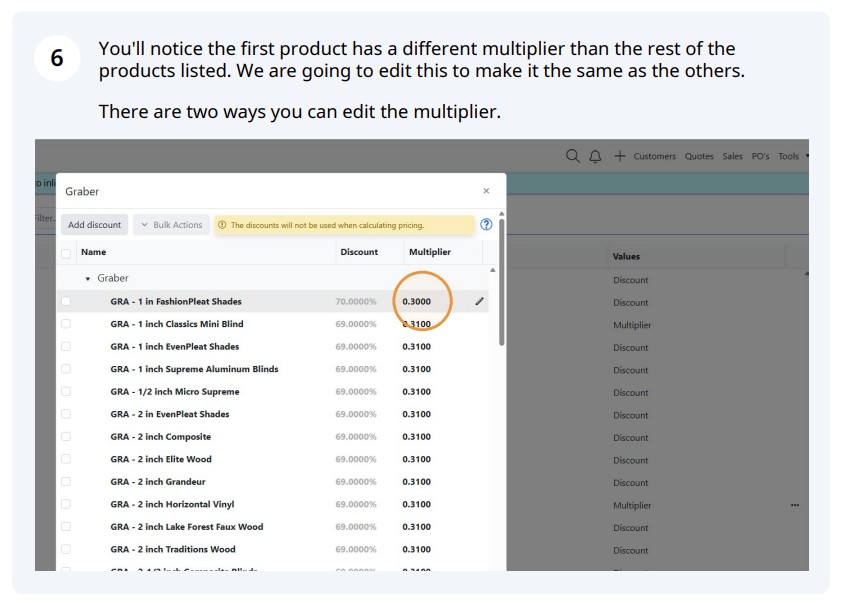Click the grid scroll-up arrow

tap(493, 270)
